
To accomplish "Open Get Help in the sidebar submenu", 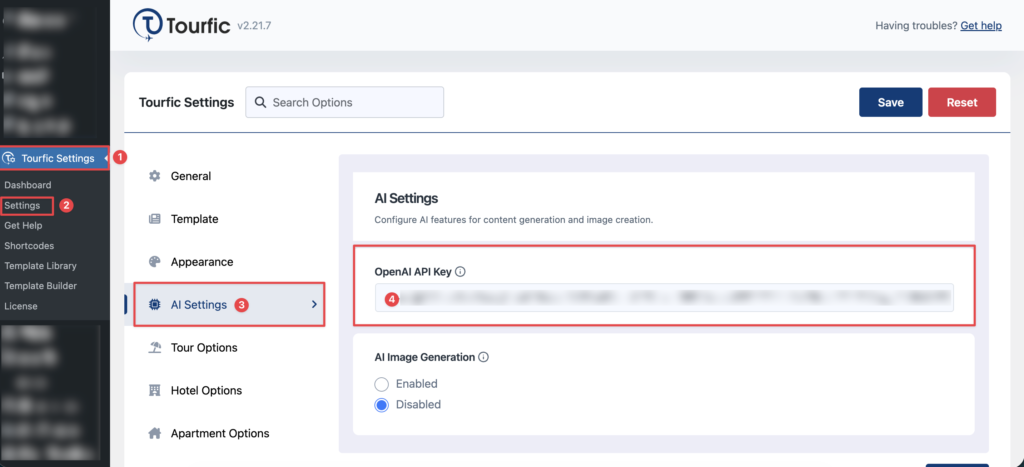I will pos(23,226).
